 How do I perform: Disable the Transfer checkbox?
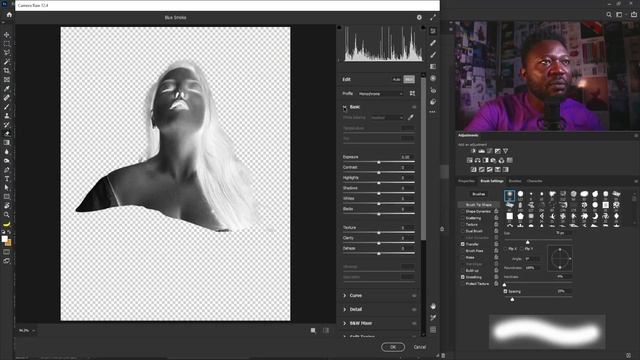pos(462,244)
